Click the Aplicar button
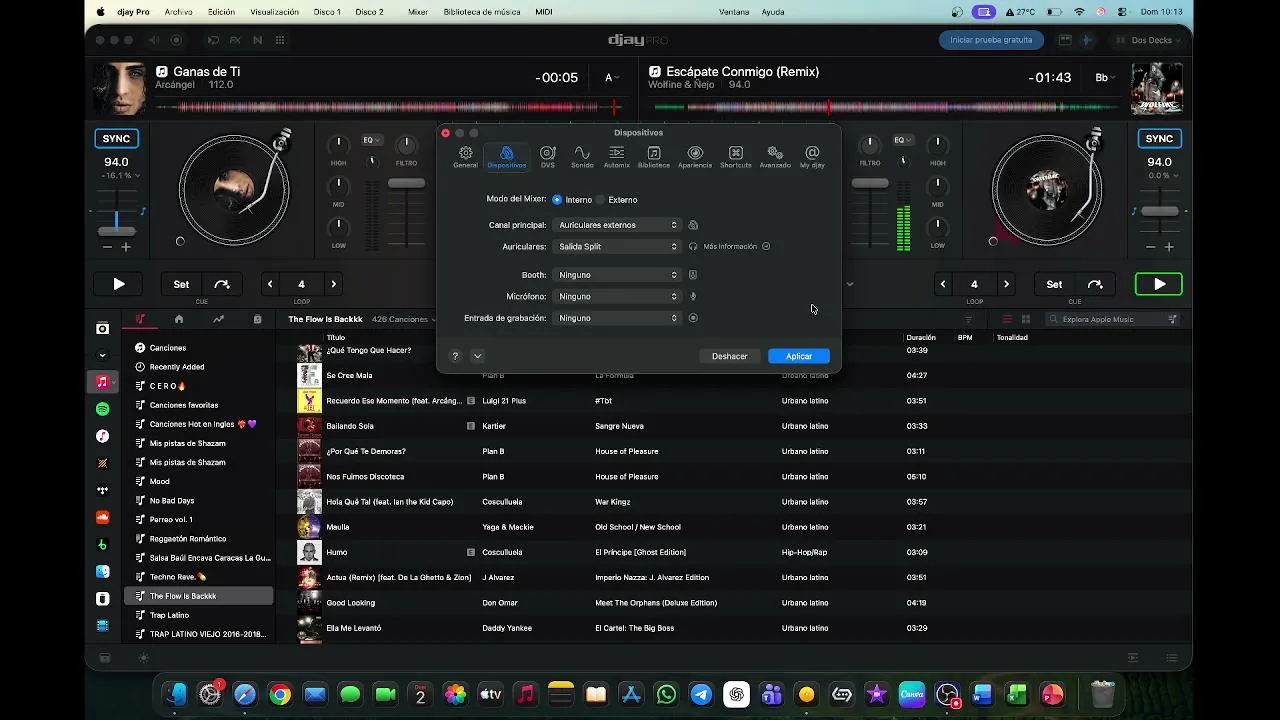 [799, 356]
